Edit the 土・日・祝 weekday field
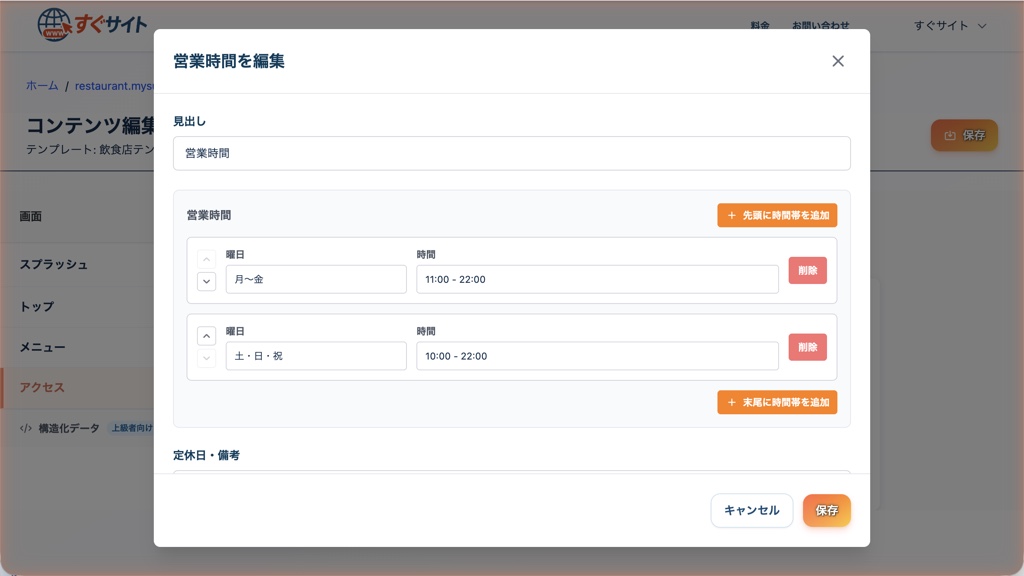 [316, 356]
